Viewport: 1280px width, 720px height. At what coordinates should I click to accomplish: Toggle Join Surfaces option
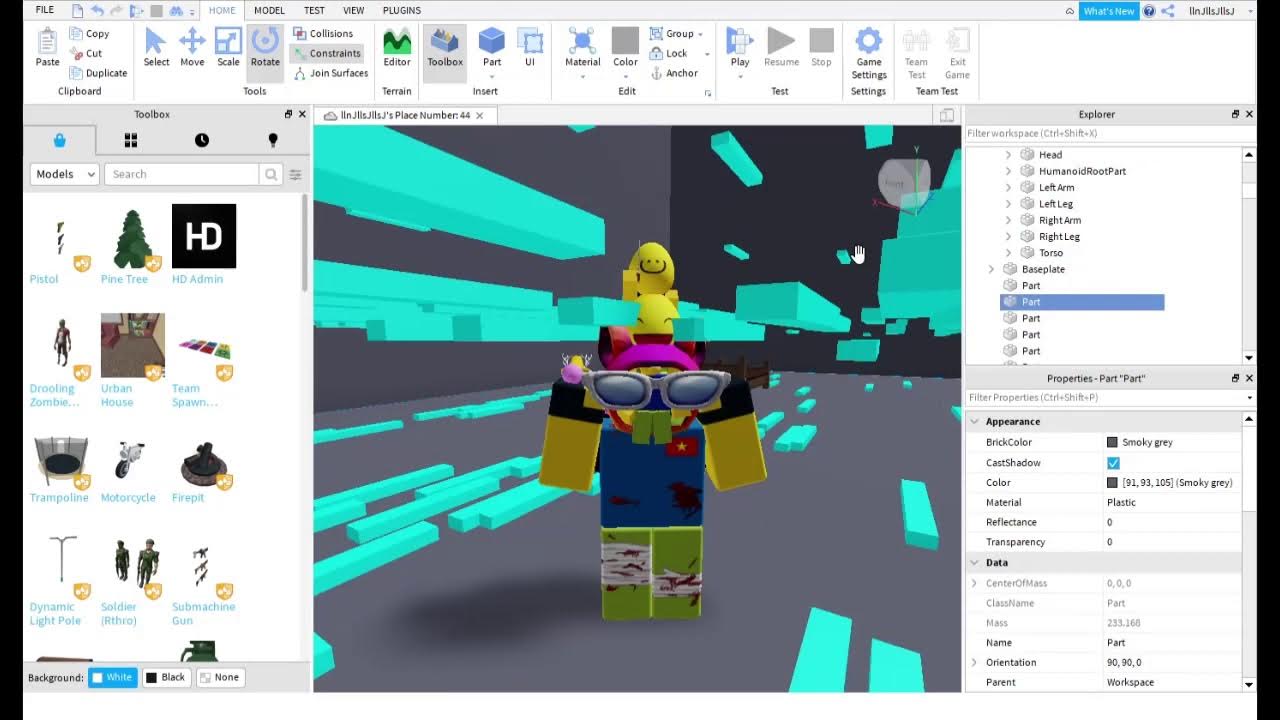[x=331, y=73]
